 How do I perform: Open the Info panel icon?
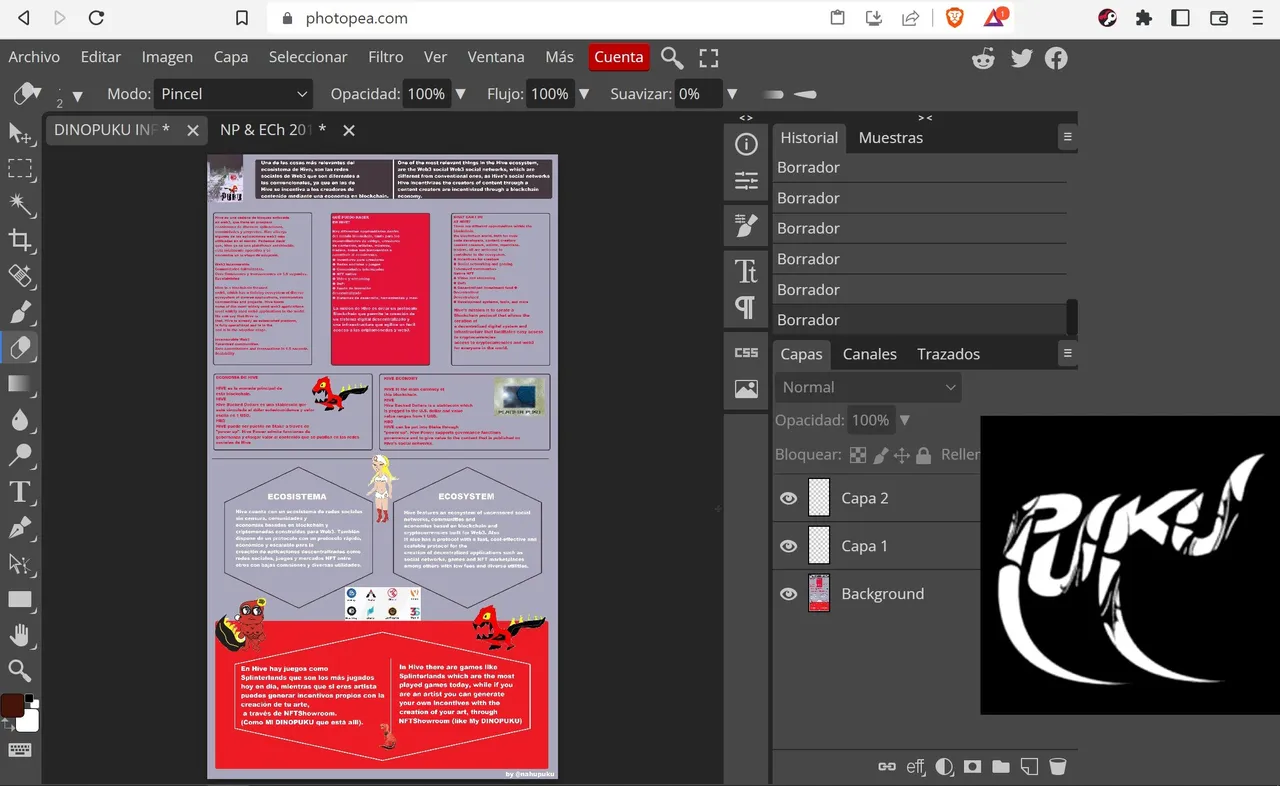click(x=746, y=145)
